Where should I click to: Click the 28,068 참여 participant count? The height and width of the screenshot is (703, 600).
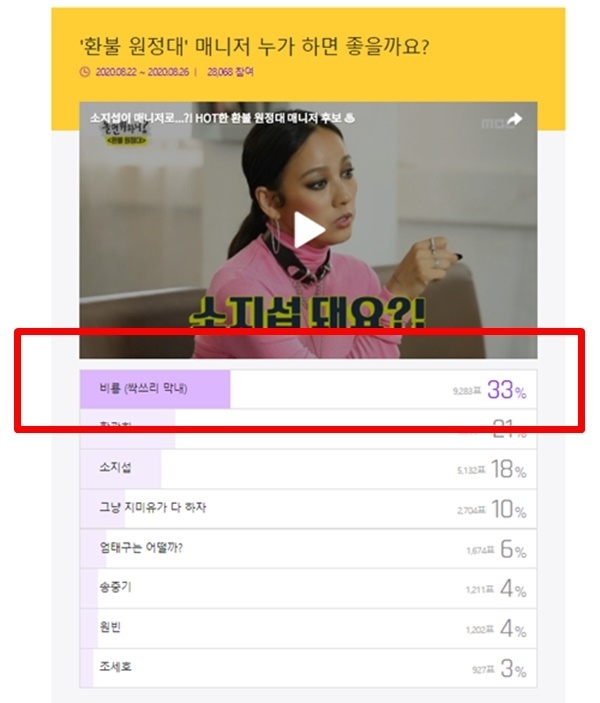pyautogui.click(x=230, y=72)
